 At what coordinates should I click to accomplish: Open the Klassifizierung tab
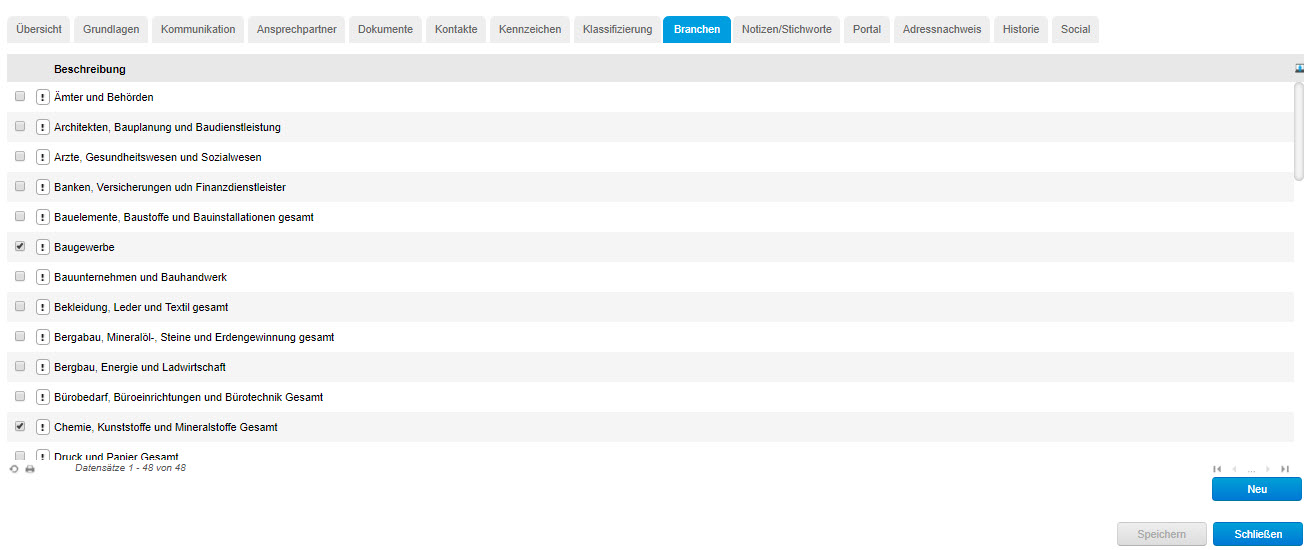617,29
